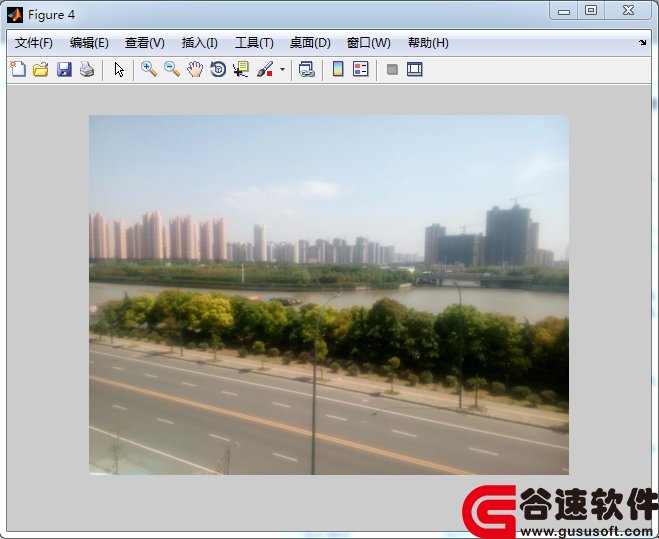The image size is (659, 539).
Task: Open the 插入(I) menu
Action: click(x=200, y=43)
